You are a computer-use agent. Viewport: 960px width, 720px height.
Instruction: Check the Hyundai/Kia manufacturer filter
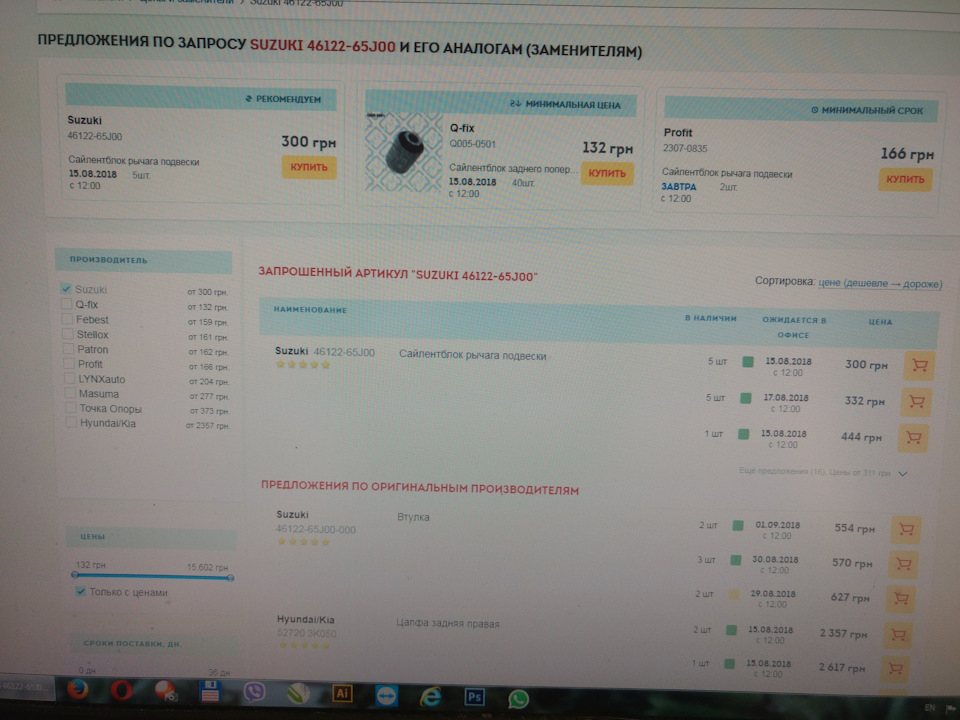click(71, 422)
